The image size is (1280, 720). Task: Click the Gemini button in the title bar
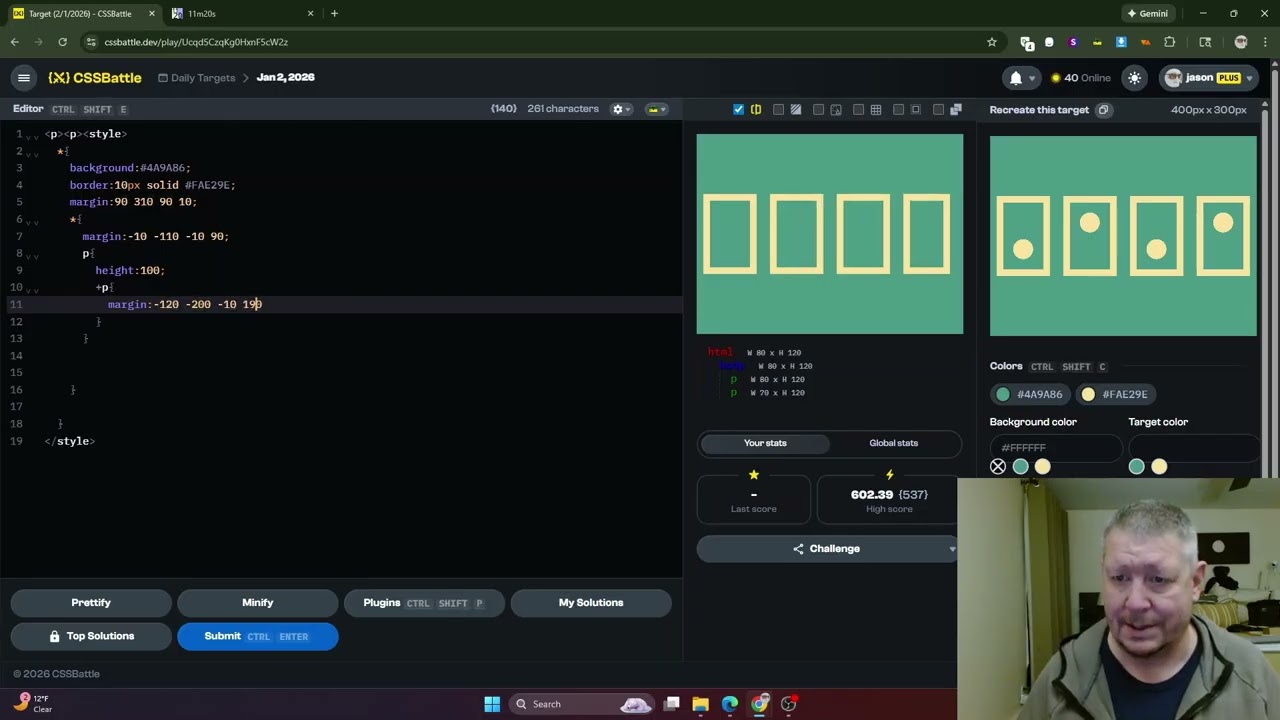click(x=1148, y=14)
